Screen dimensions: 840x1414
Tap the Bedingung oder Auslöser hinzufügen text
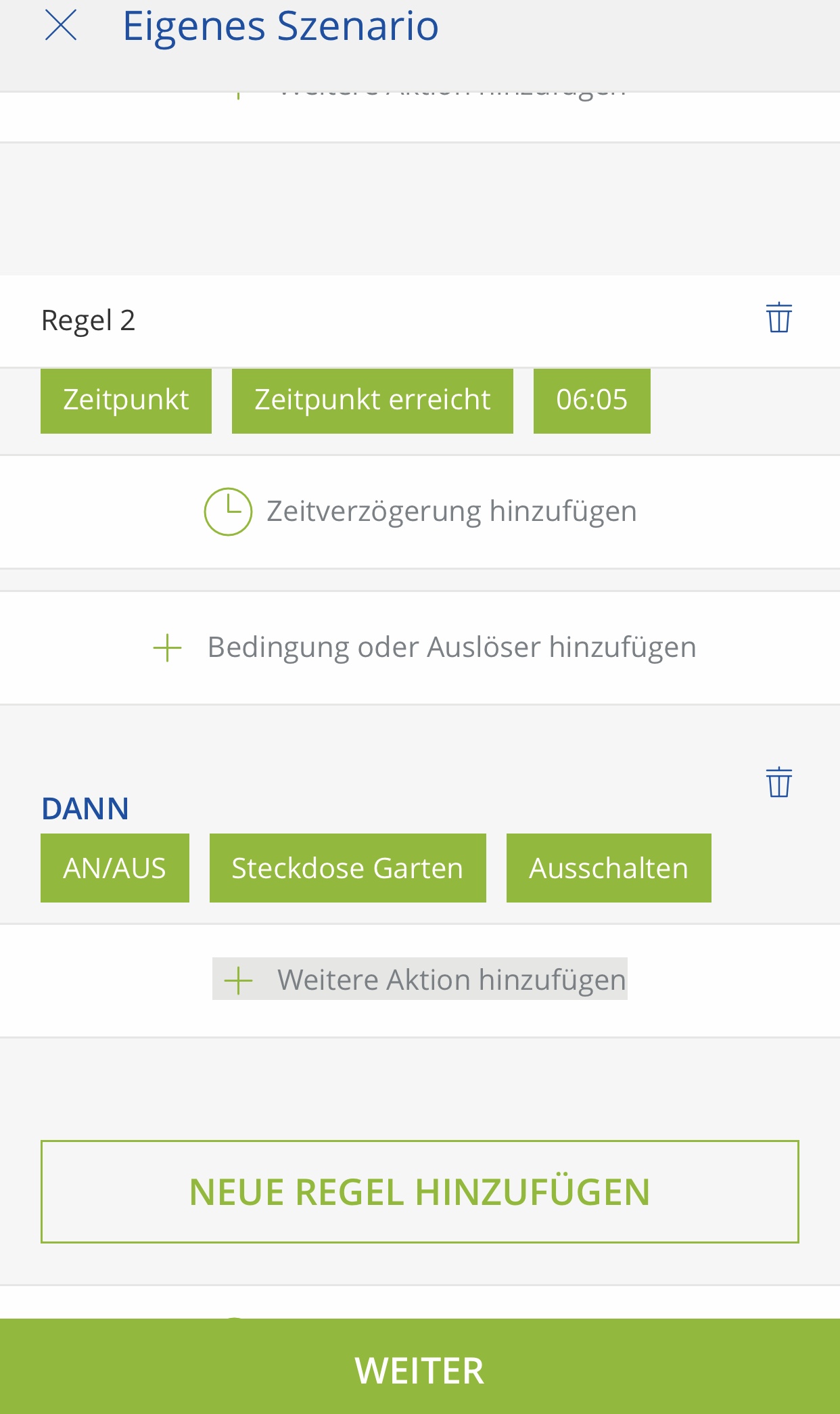tap(451, 647)
